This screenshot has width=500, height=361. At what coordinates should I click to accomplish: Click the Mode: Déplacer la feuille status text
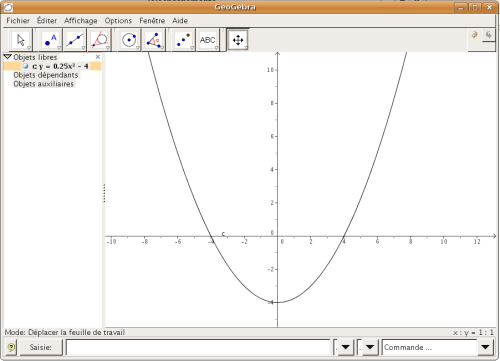[65, 332]
